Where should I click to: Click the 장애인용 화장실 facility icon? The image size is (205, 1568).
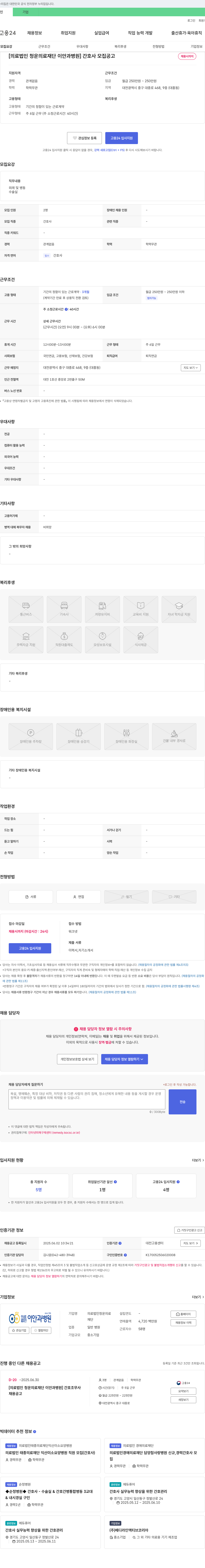pos(126,737)
